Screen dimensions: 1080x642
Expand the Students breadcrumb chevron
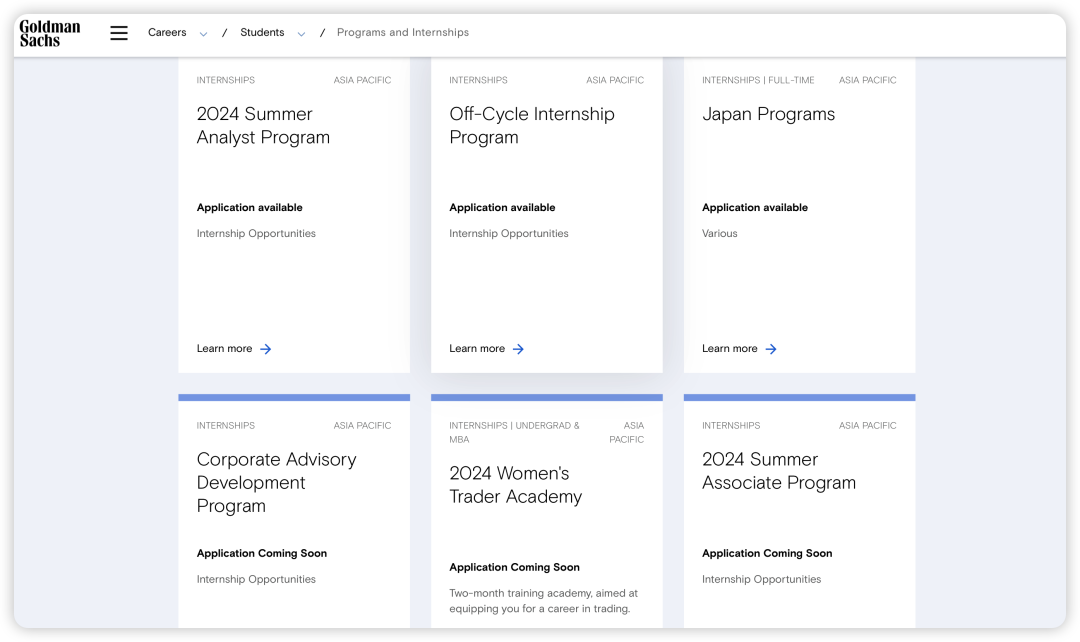point(301,34)
